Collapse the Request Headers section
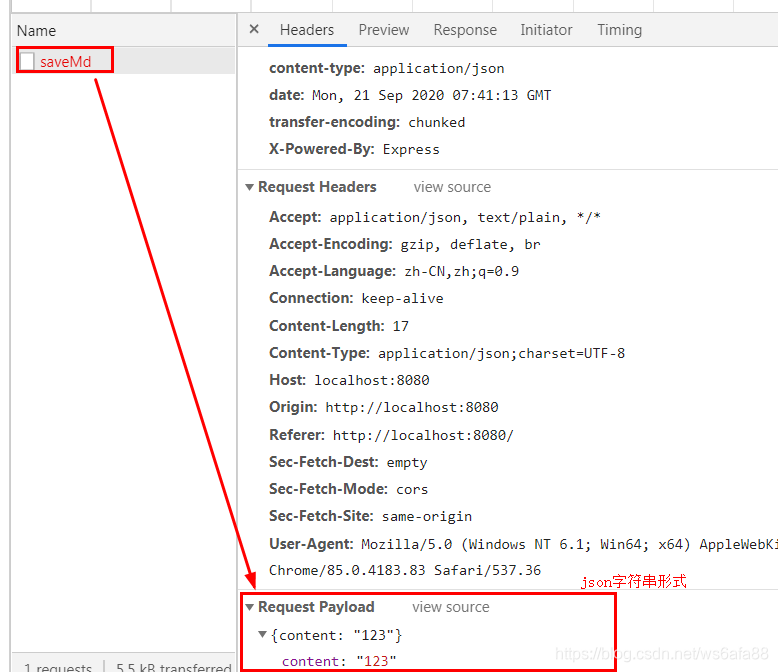Image resolution: width=778 pixels, height=672 pixels. [250, 187]
